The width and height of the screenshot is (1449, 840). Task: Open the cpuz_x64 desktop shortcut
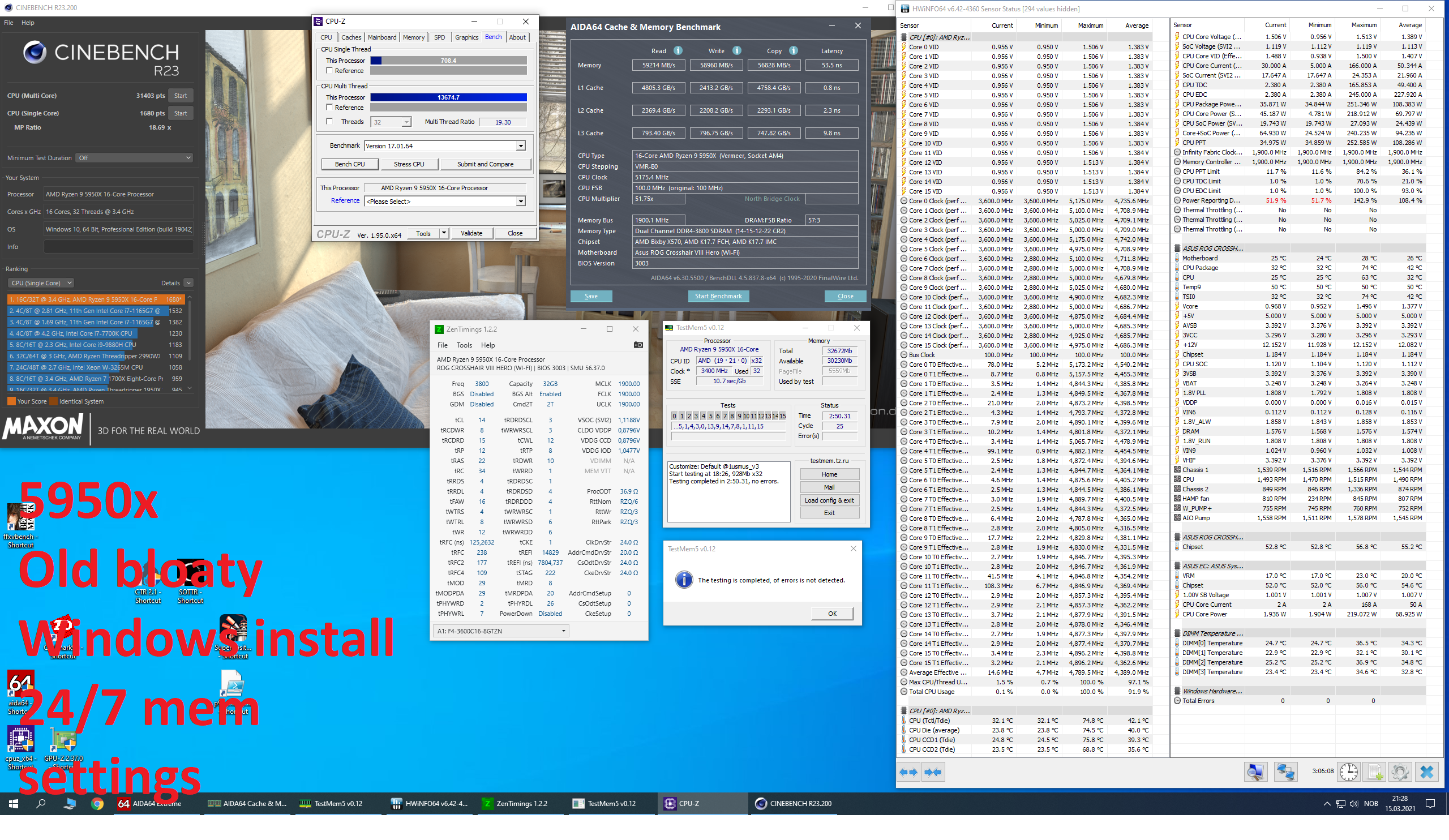click(21, 747)
